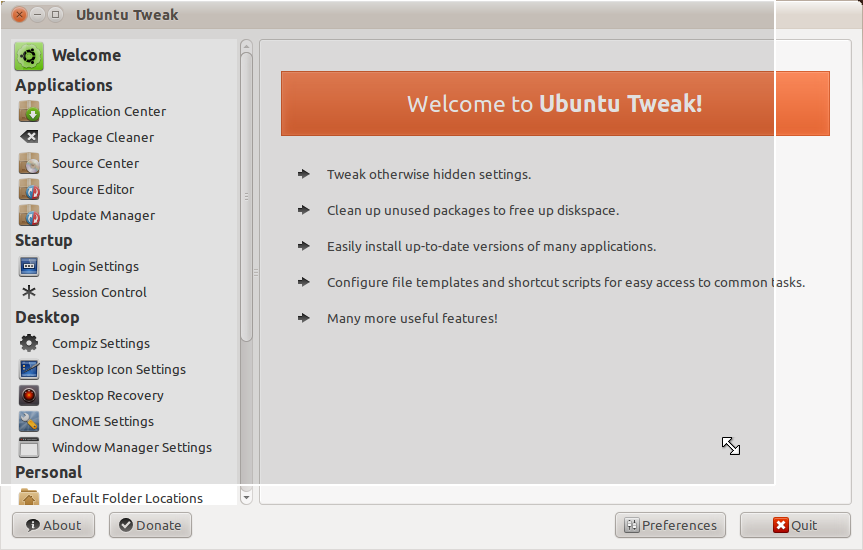Minimize the Ubuntu Tweak window

[x=37, y=14]
